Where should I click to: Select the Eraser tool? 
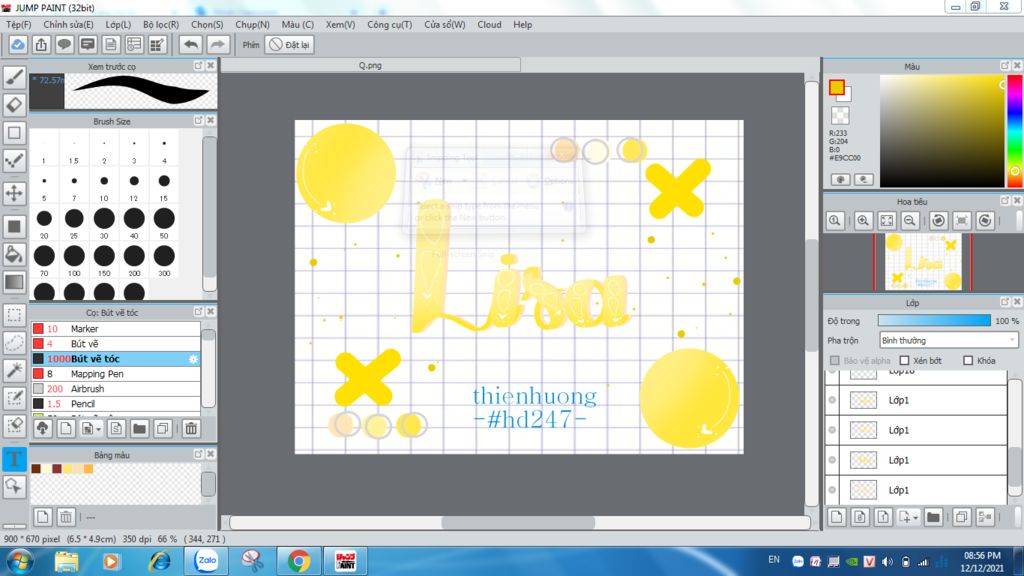[x=14, y=104]
